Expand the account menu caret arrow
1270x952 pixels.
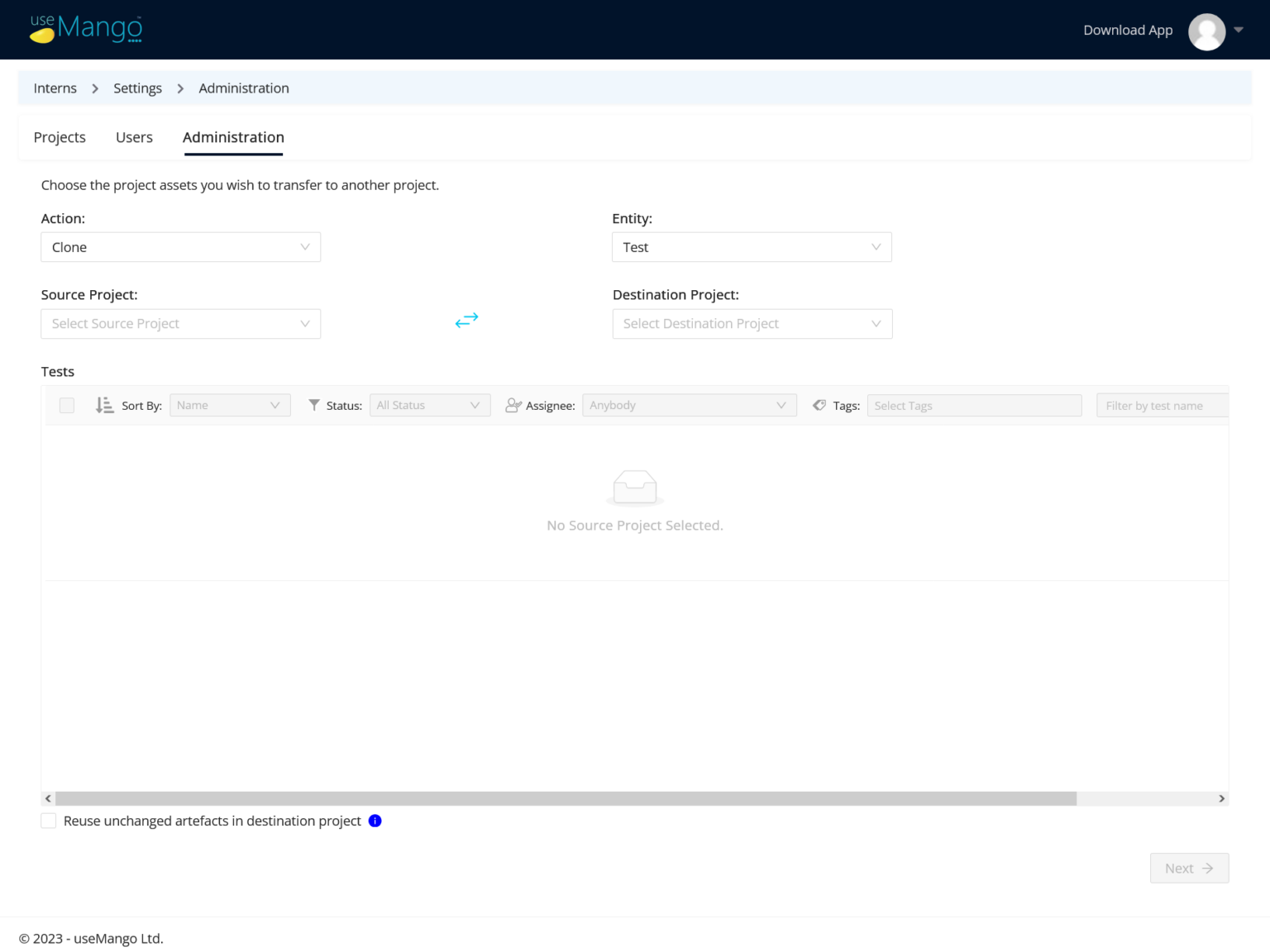point(1239,30)
